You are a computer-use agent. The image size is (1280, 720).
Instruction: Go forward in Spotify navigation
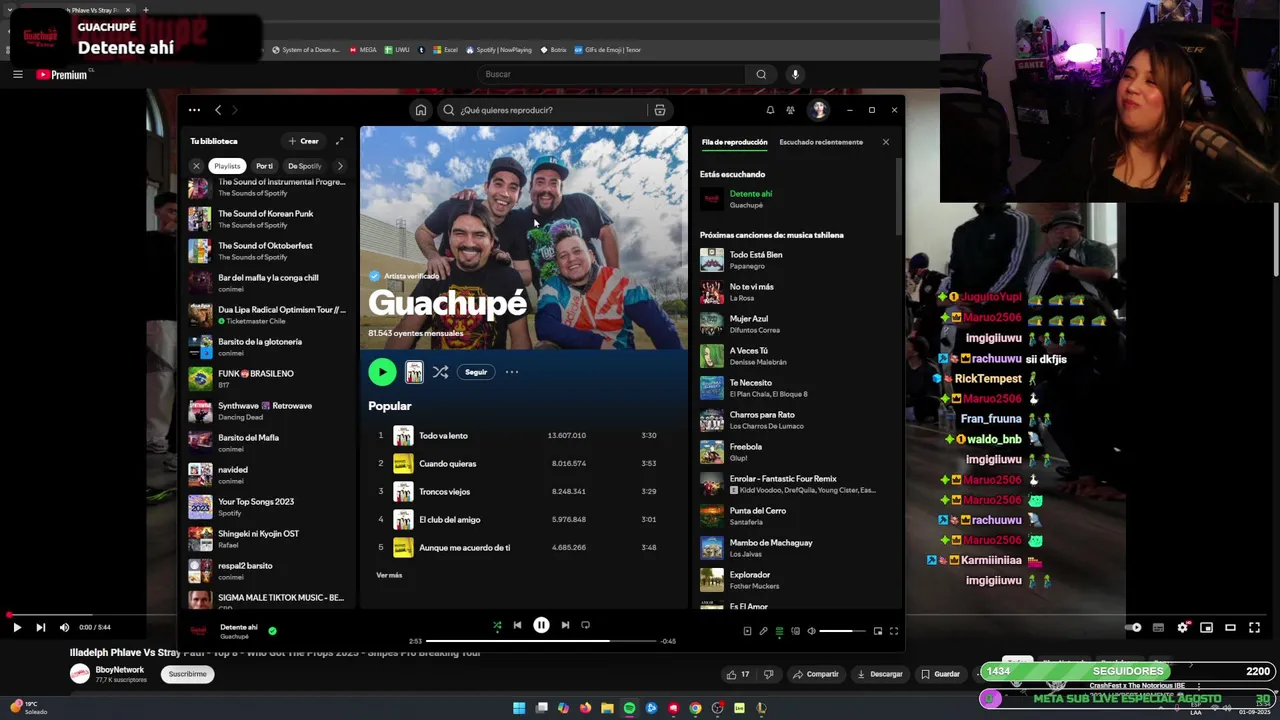coord(235,110)
